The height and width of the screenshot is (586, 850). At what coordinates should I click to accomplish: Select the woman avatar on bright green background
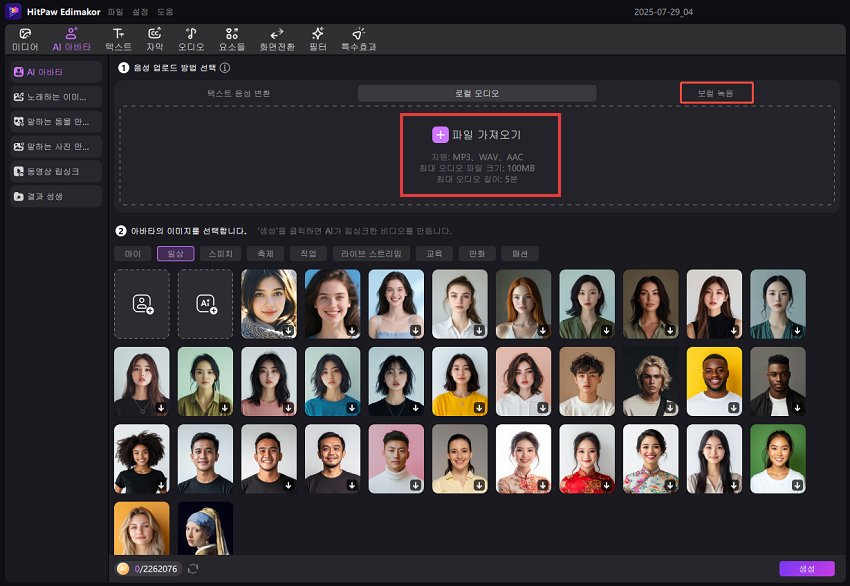click(x=778, y=459)
